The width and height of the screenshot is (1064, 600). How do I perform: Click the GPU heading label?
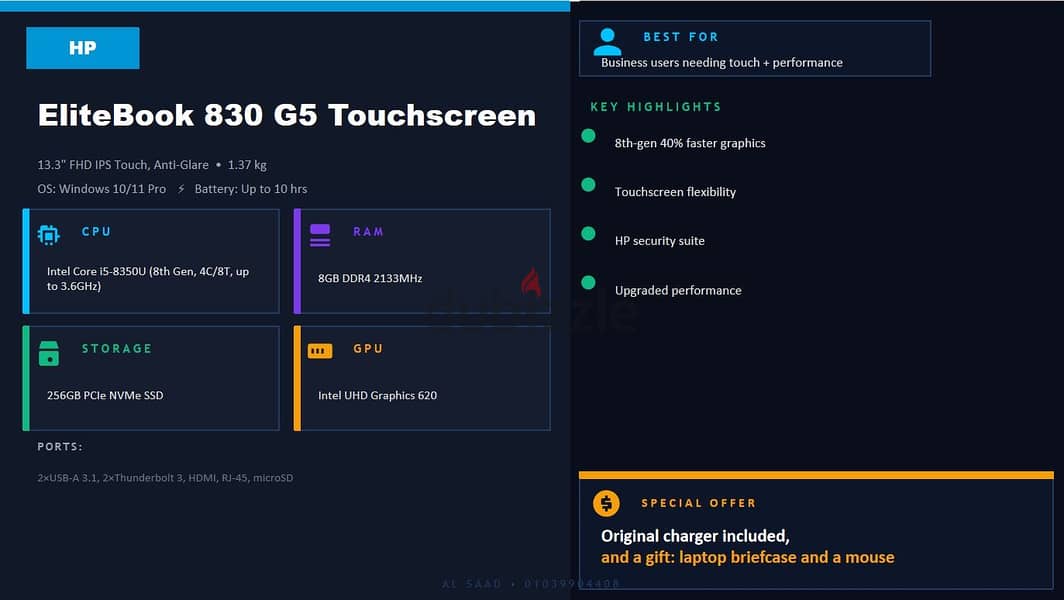tap(368, 348)
